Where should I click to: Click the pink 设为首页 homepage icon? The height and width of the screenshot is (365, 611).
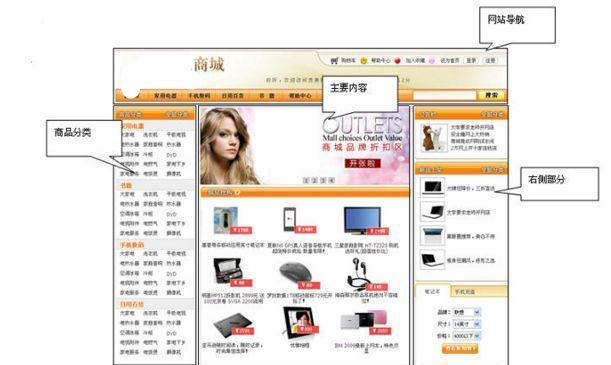pyautogui.click(x=432, y=60)
